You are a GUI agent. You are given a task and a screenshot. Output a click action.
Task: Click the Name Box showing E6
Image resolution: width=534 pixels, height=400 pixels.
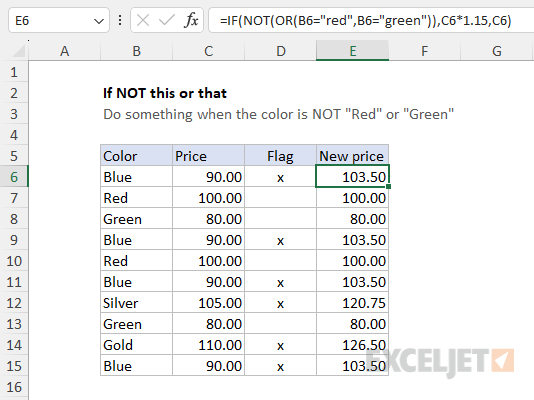point(59,20)
